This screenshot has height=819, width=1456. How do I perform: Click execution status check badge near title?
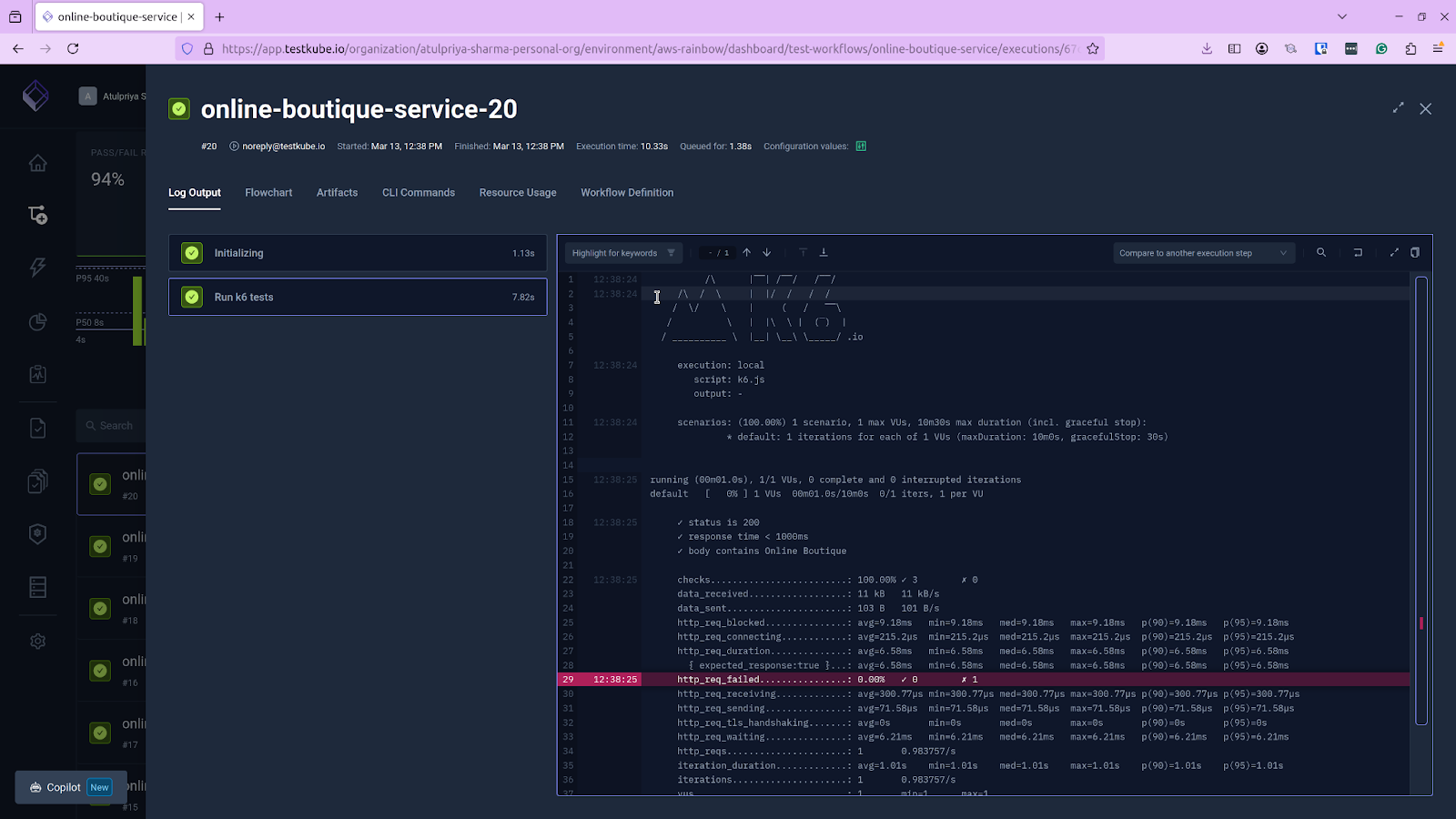coord(179,109)
